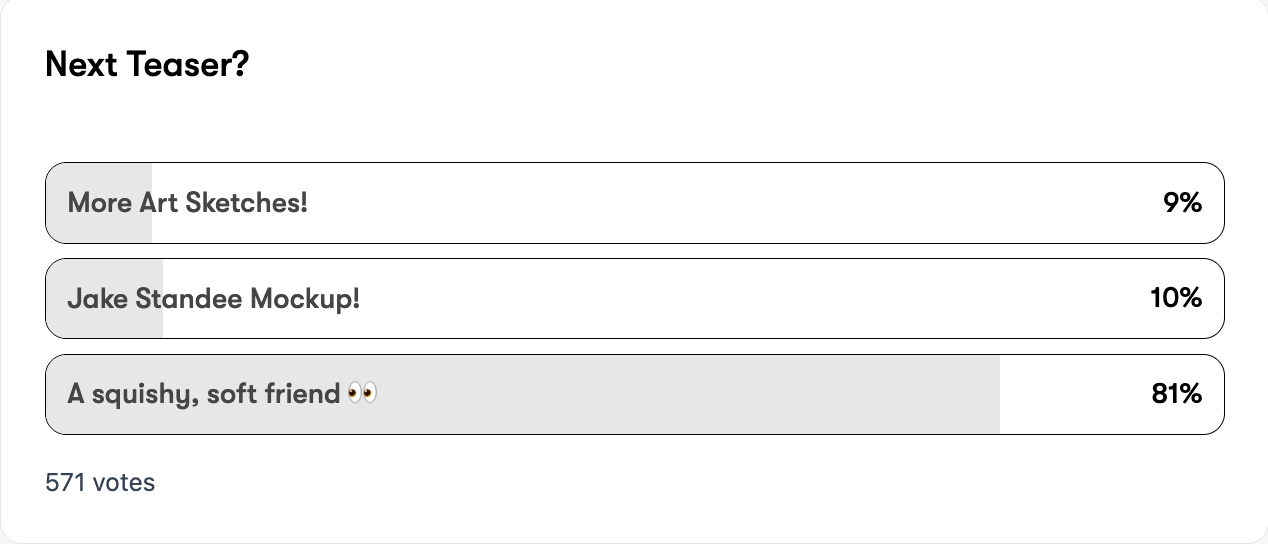The width and height of the screenshot is (1268, 544).
Task: Click the 9% result label
Action: (1181, 203)
